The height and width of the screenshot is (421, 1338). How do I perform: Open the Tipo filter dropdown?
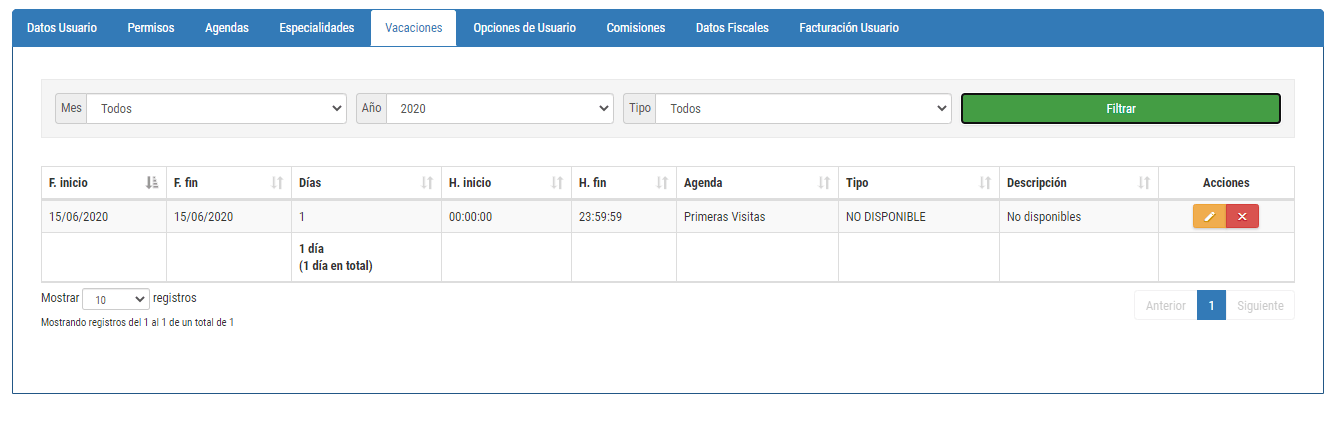click(x=803, y=108)
